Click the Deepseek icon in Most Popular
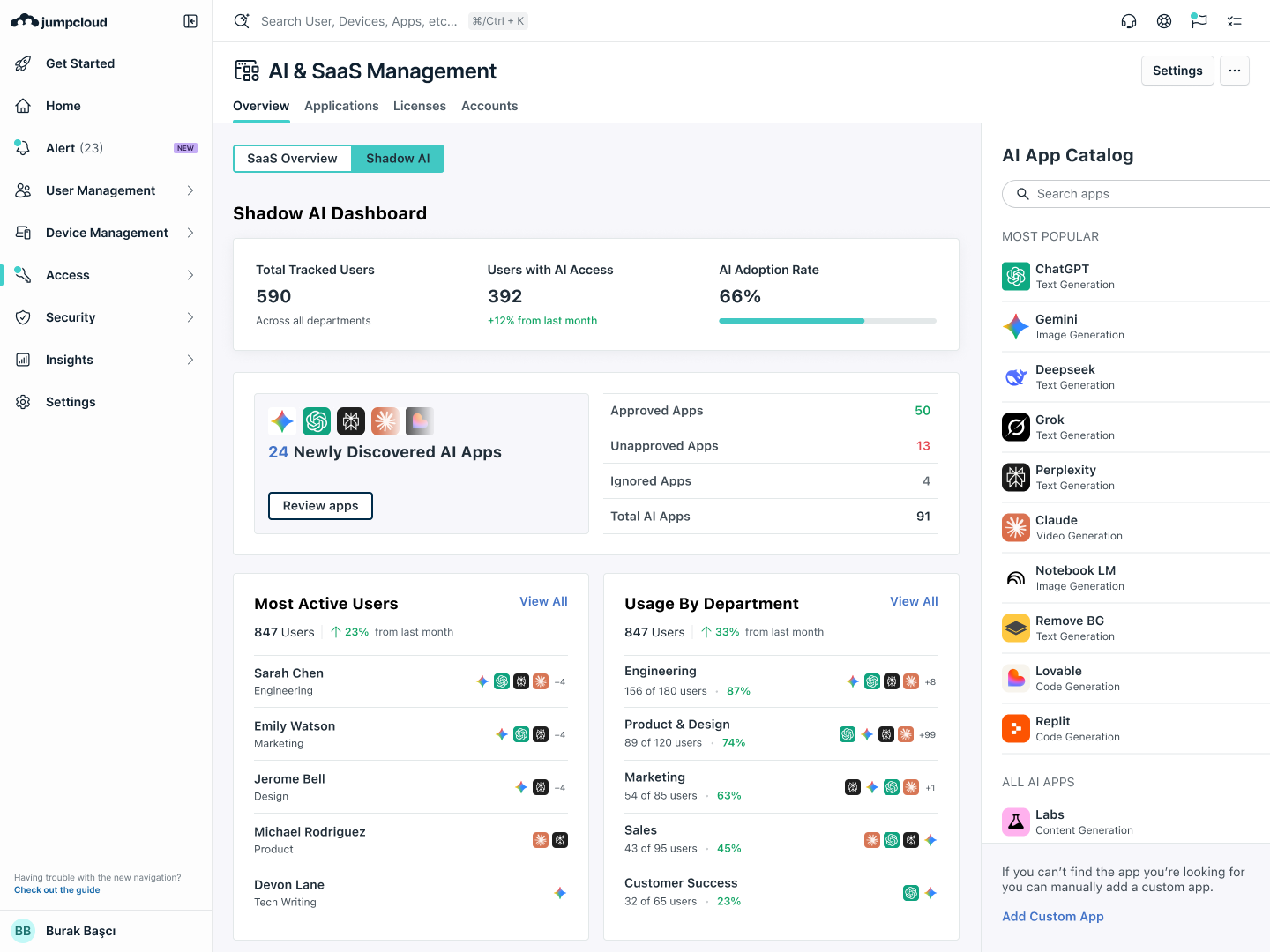This screenshot has height=952, width=1270. click(1016, 376)
